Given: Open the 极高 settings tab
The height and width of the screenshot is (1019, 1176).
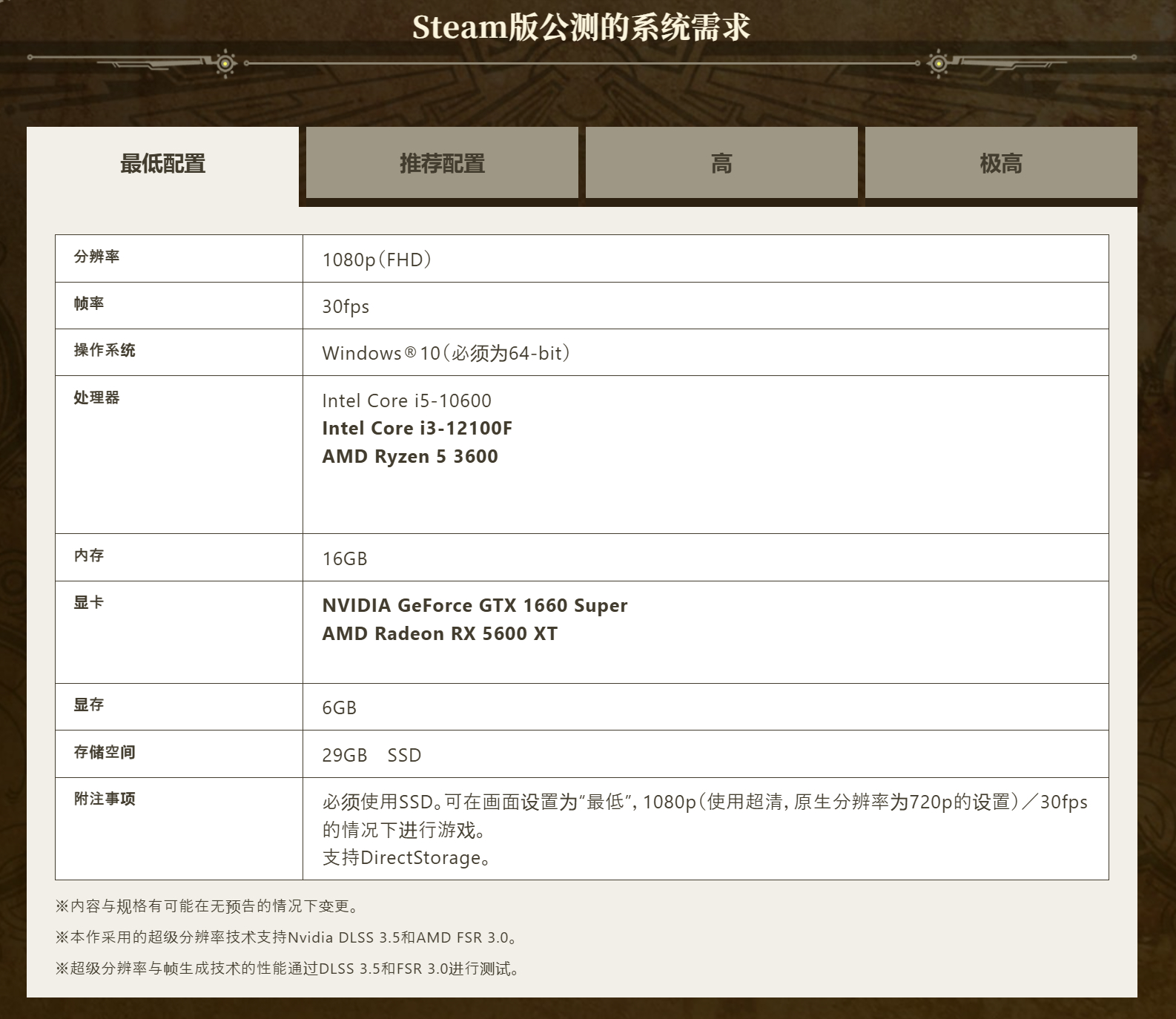Looking at the screenshot, I should (x=1001, y=163).
